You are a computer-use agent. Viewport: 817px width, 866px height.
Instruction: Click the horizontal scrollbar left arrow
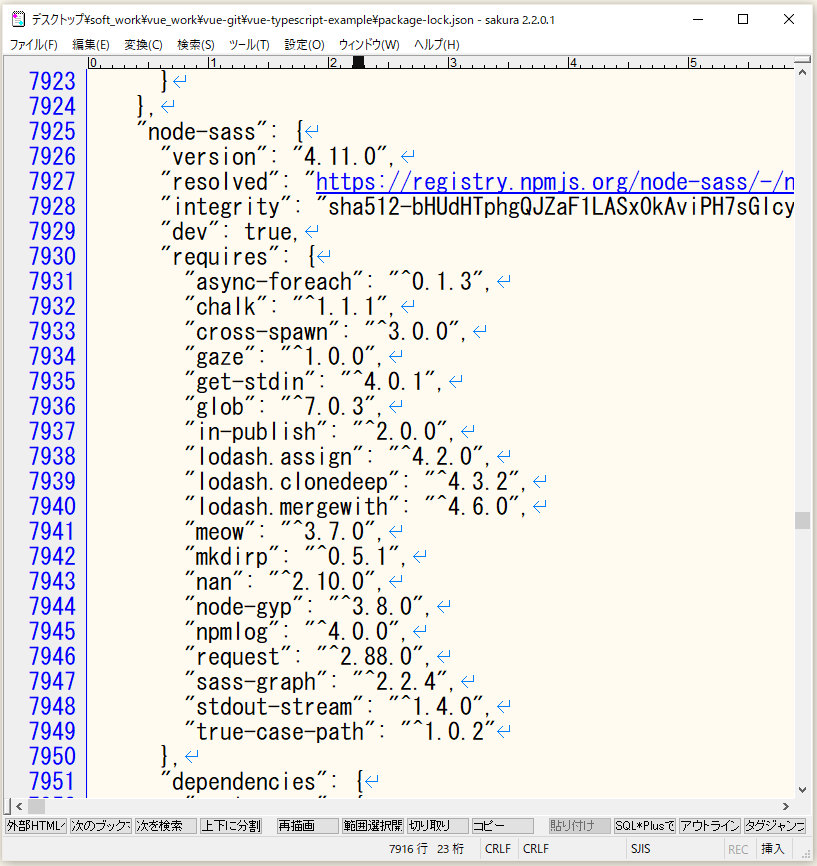tap(19, 806)
